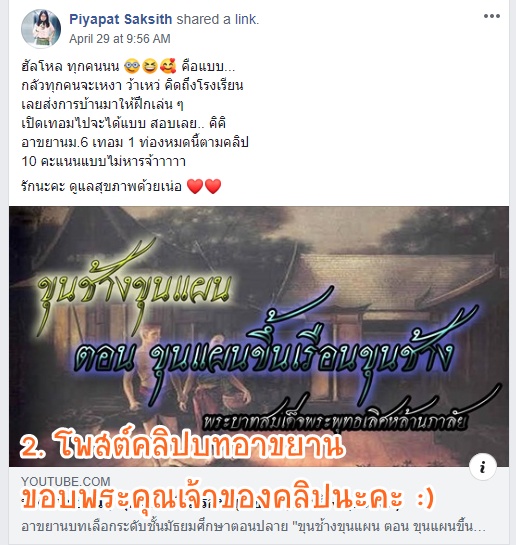Click the YOUTUBE.COM source label
Viewport: 516px width, 545px height.
point(66,481)
